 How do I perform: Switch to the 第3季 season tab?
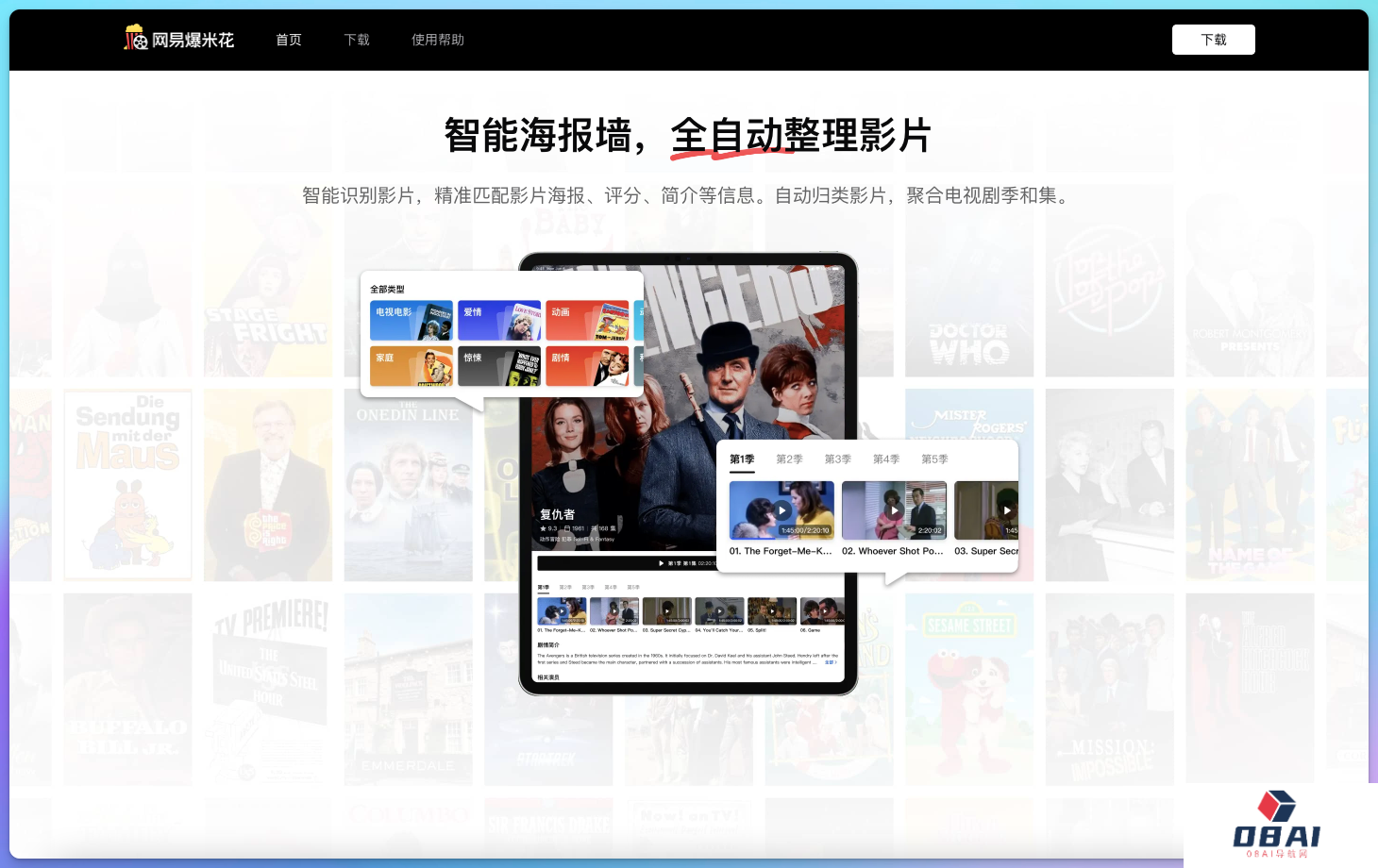coord(837,459)
